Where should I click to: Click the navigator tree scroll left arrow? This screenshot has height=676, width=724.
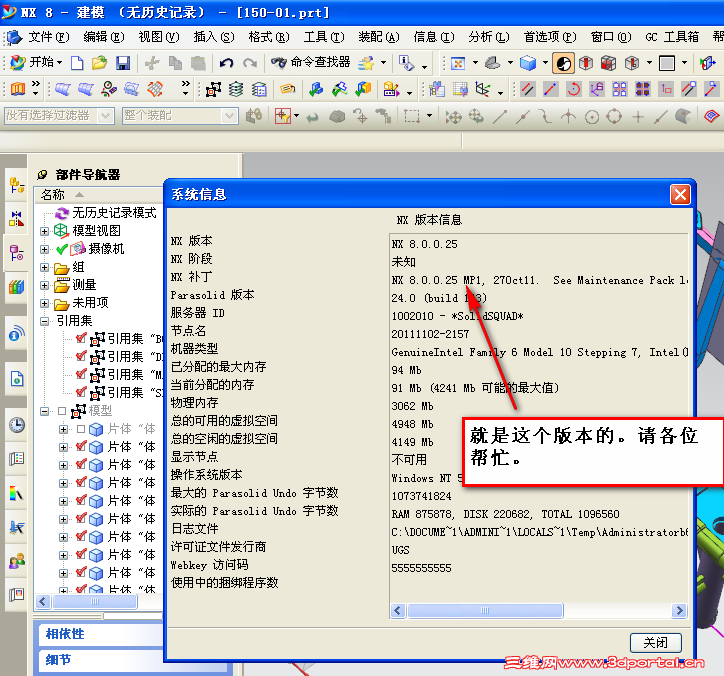pyautogui.click(x=43, y=601)
